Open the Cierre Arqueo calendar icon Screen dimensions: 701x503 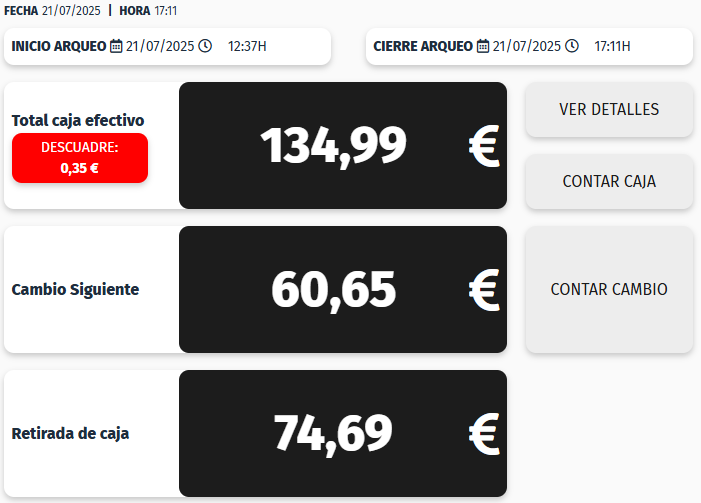tap(483, 46)
